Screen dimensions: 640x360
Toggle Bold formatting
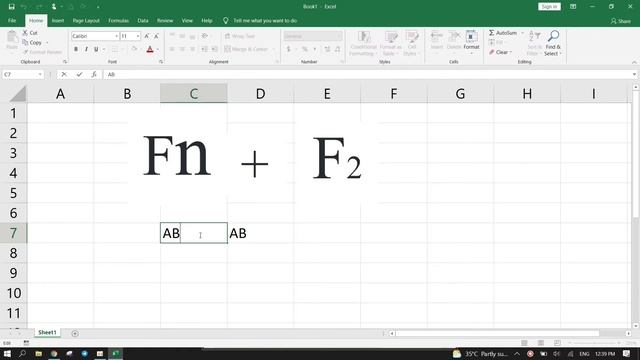(76, 49)
